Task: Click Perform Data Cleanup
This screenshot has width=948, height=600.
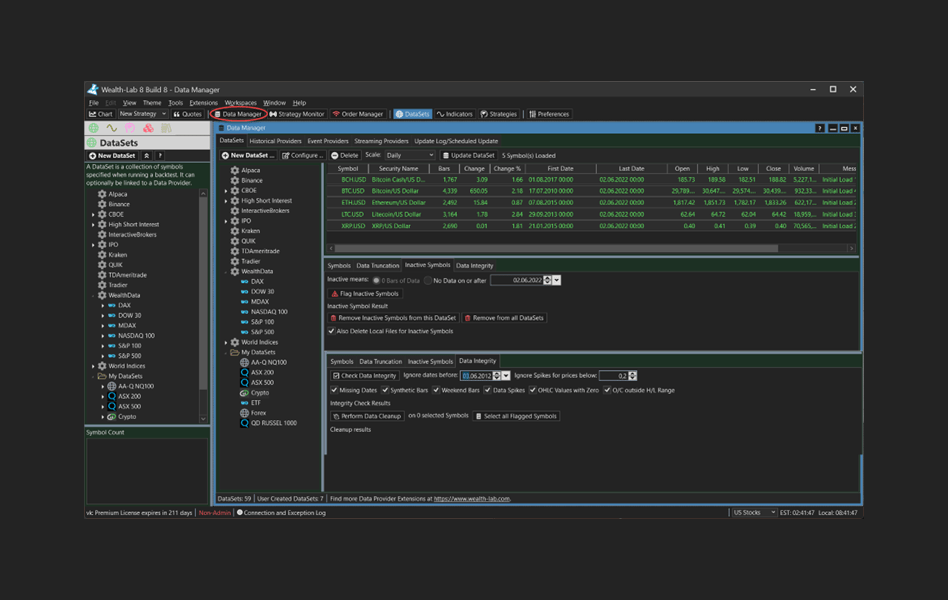Action: (367, 416)
